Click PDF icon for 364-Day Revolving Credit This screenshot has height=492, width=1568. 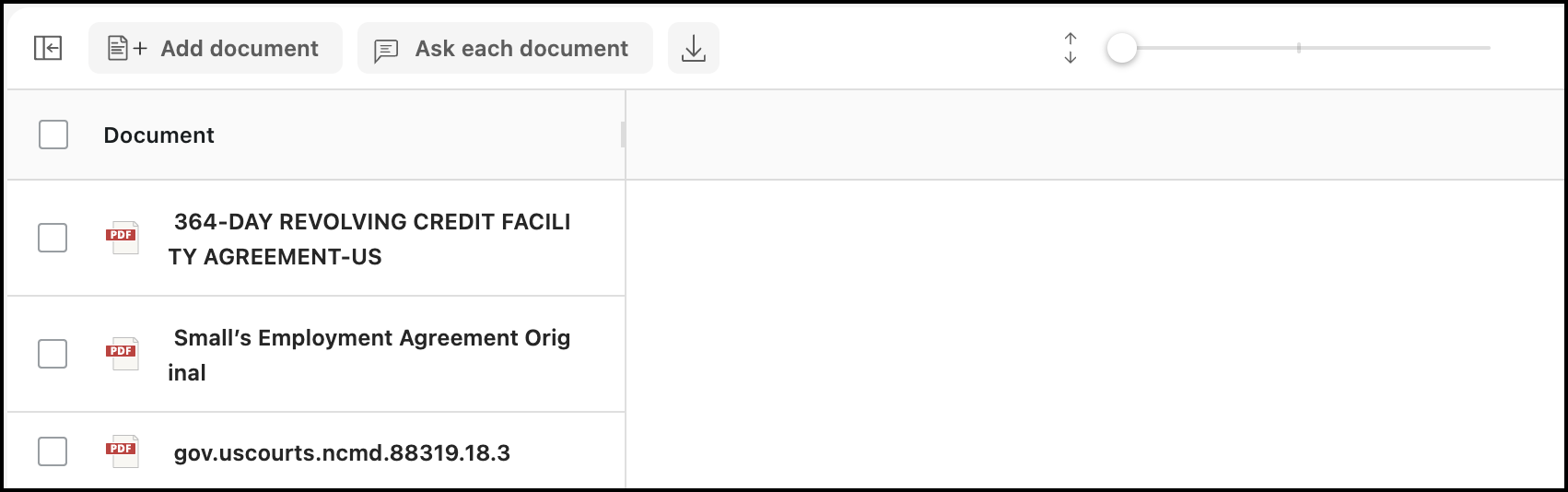[123, 238]
